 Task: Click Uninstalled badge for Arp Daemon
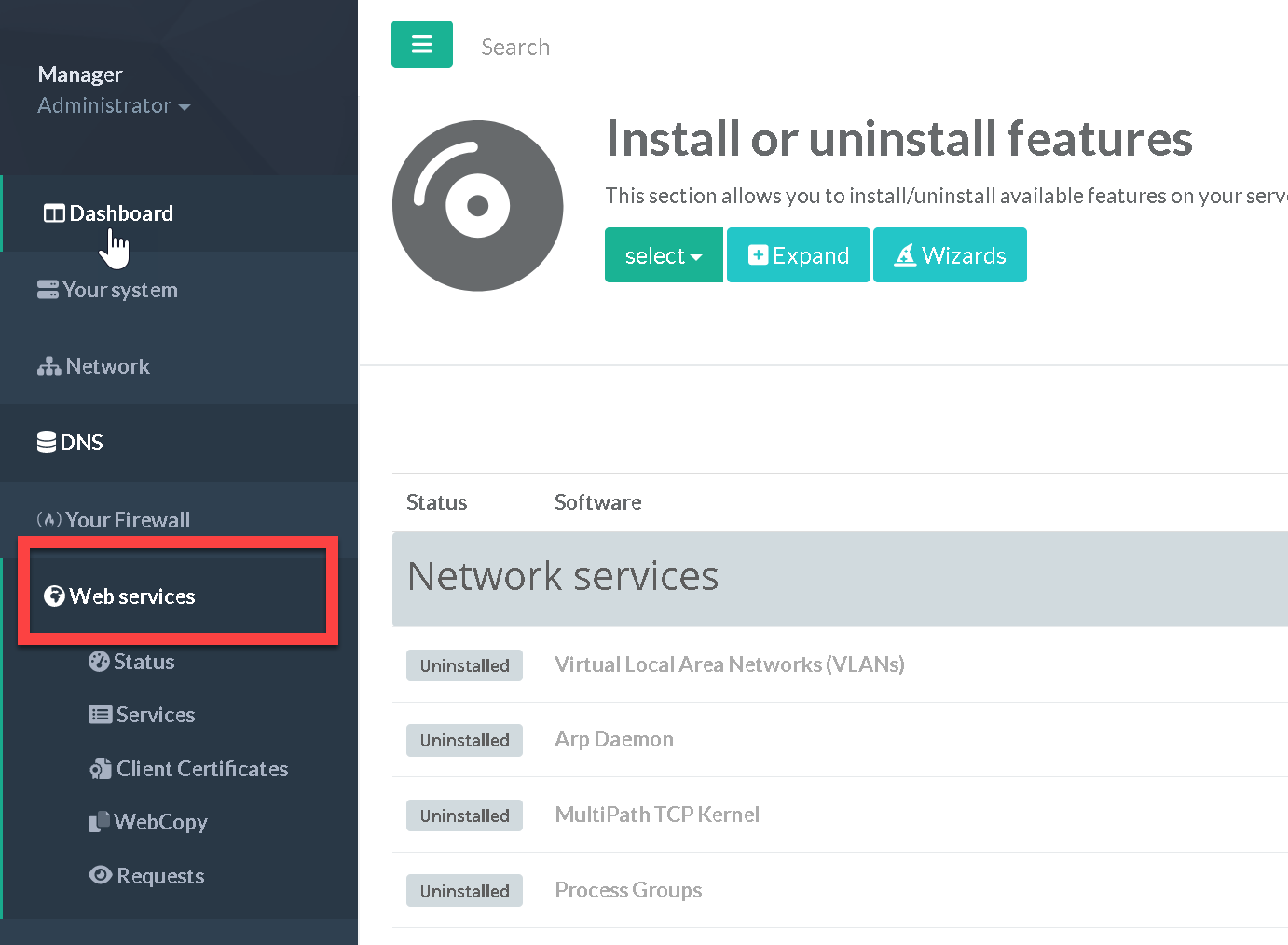(464, 740)
